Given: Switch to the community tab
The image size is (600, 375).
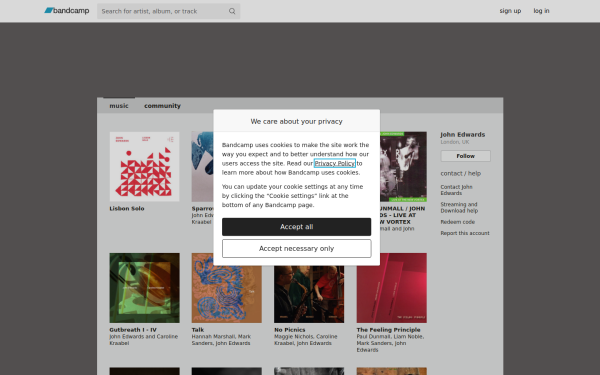Looking at the screenshot, I should tap(162, 106).
